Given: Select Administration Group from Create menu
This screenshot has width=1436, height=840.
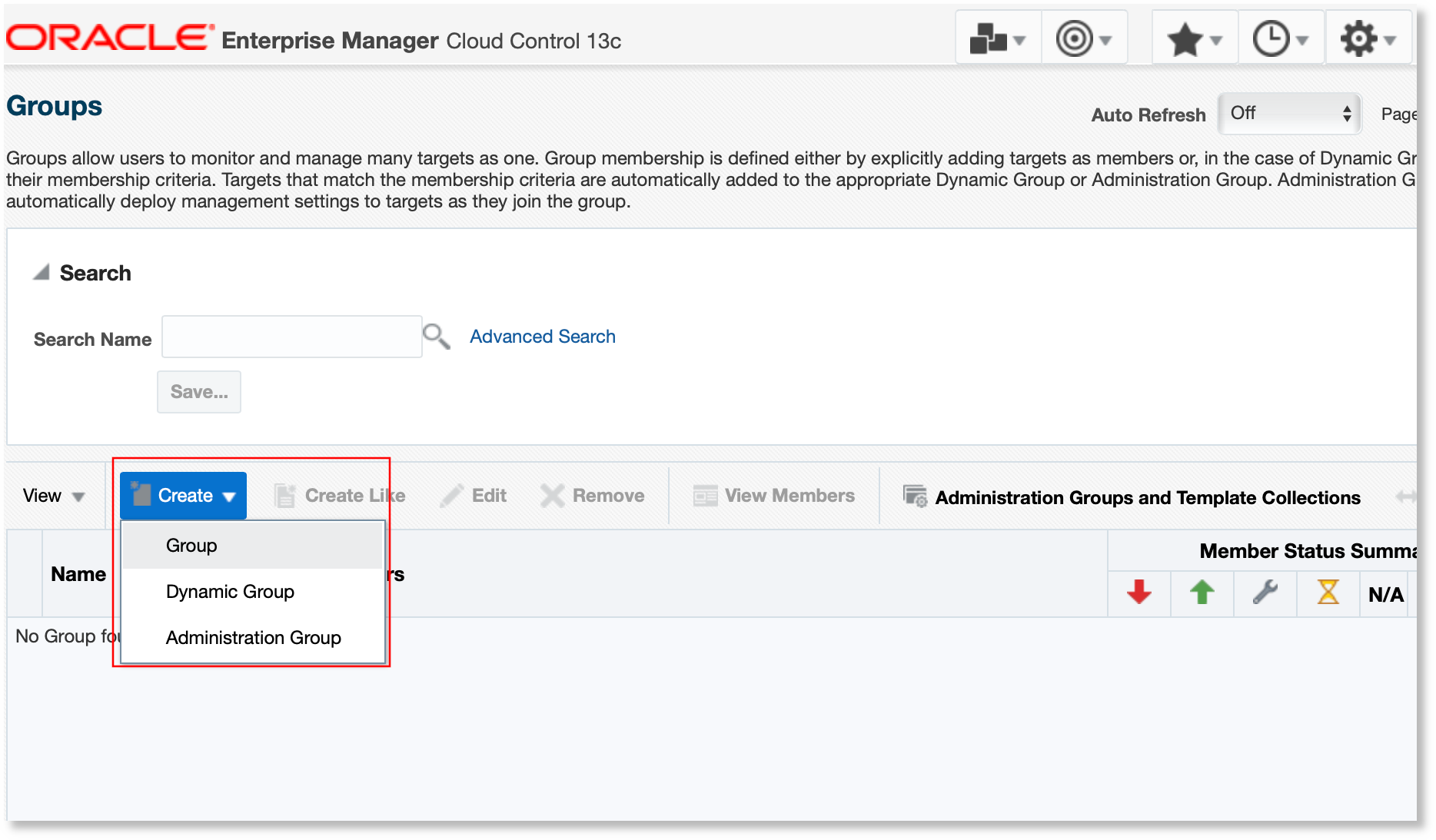Looking at the screenshot, I should coord(253,638).
